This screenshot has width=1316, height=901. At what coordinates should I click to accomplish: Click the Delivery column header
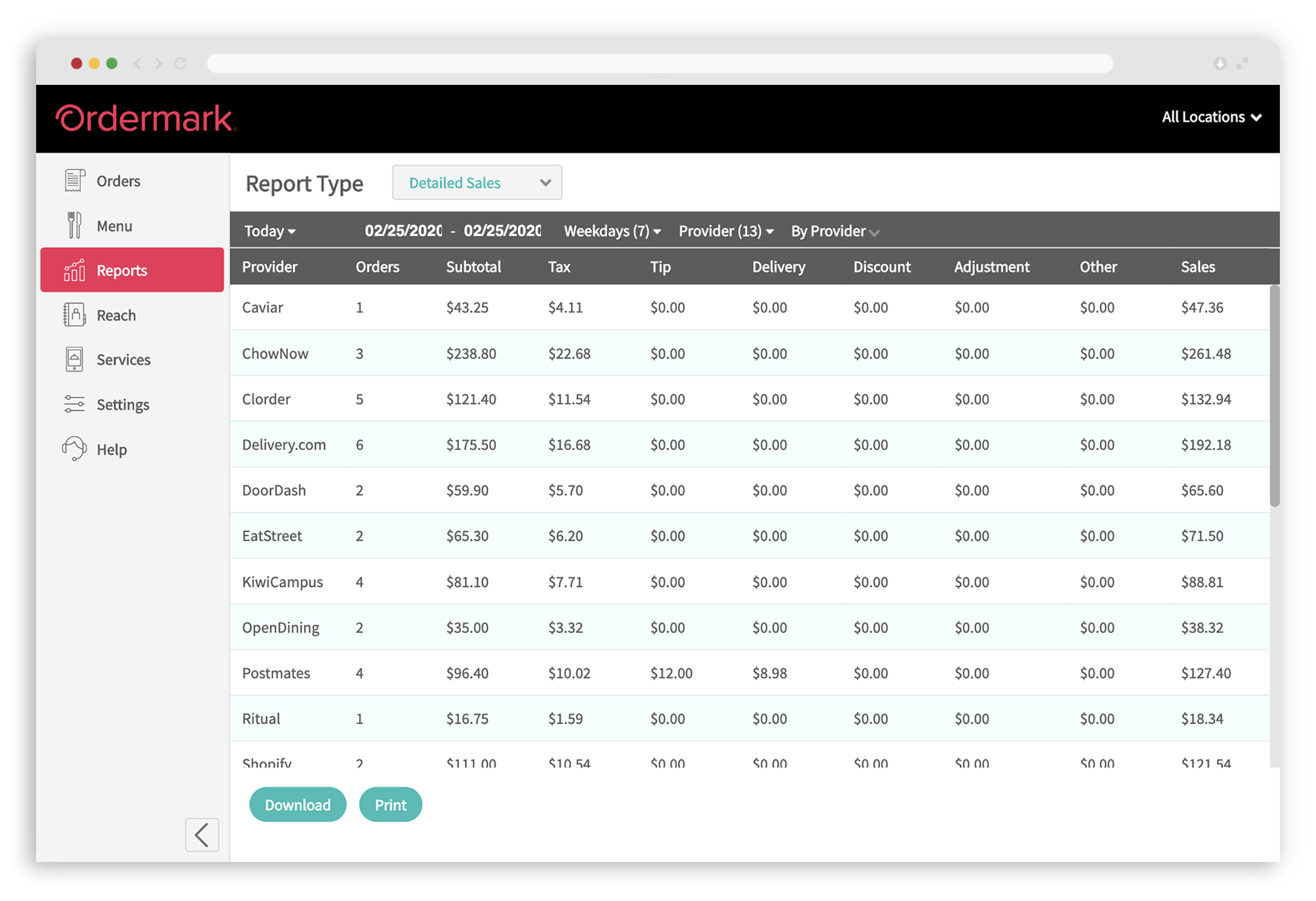pyautogui.click(x=778, y=266)
